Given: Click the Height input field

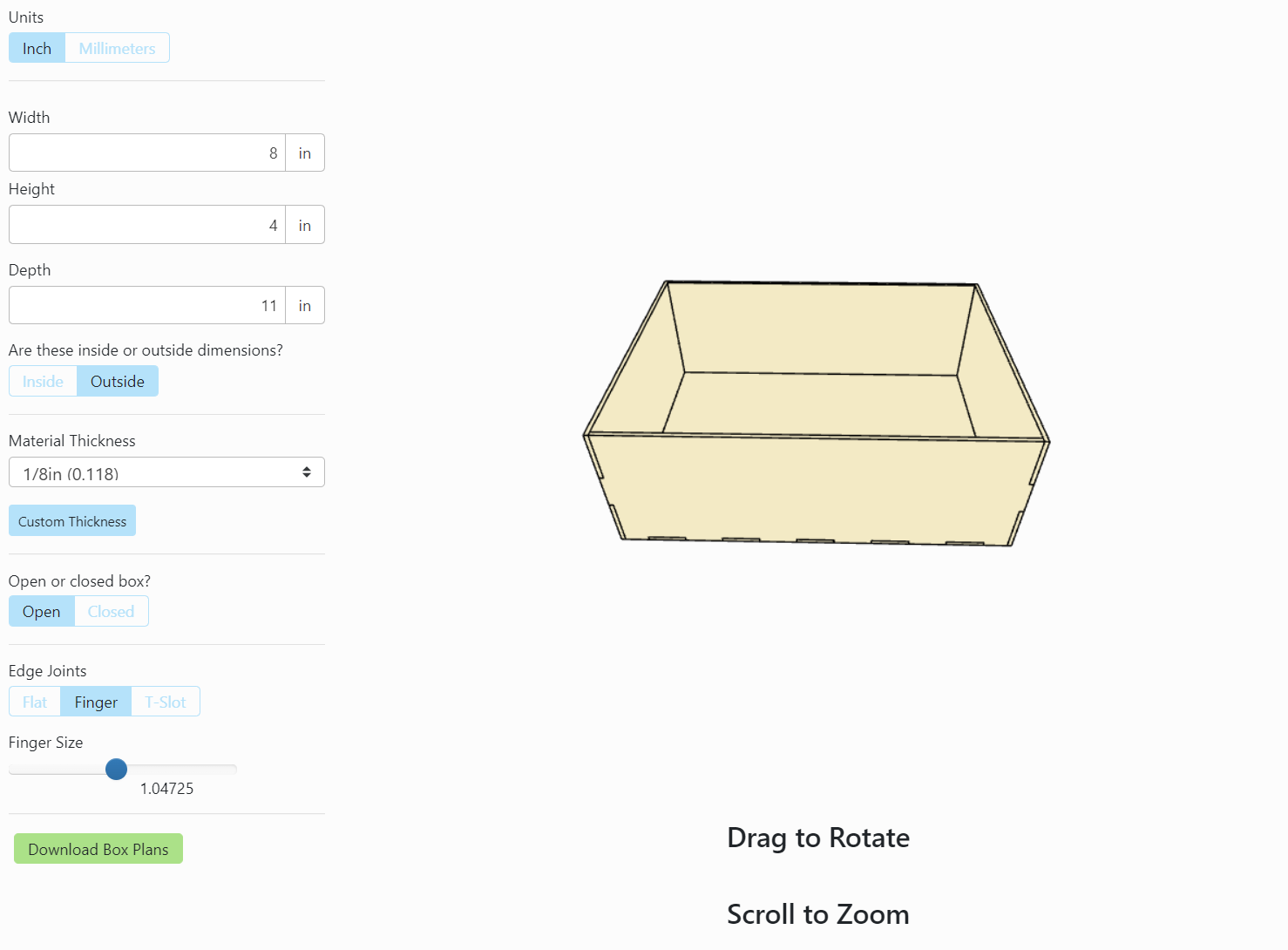Looking at the screenshot, I should [146, 224].
